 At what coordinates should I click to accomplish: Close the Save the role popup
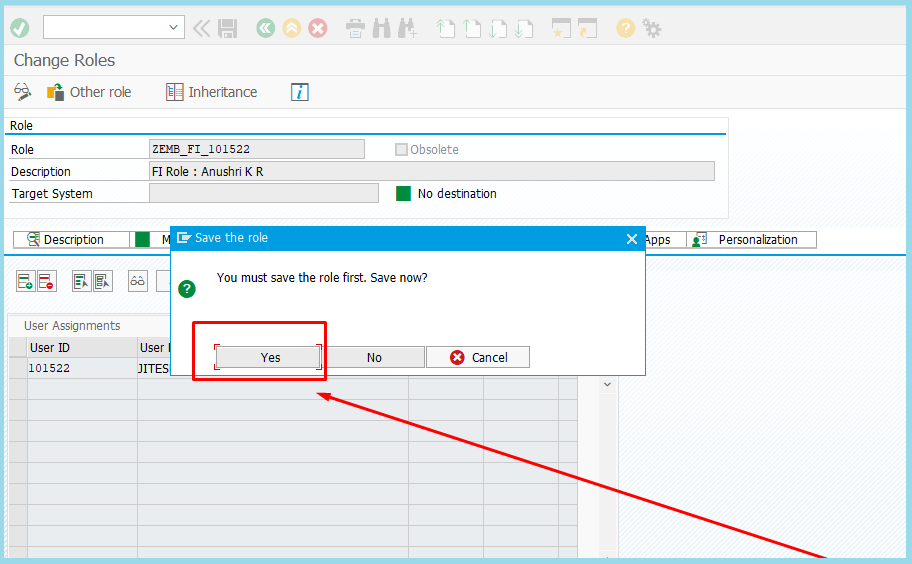pyautogui.click(x=631, y=239)
